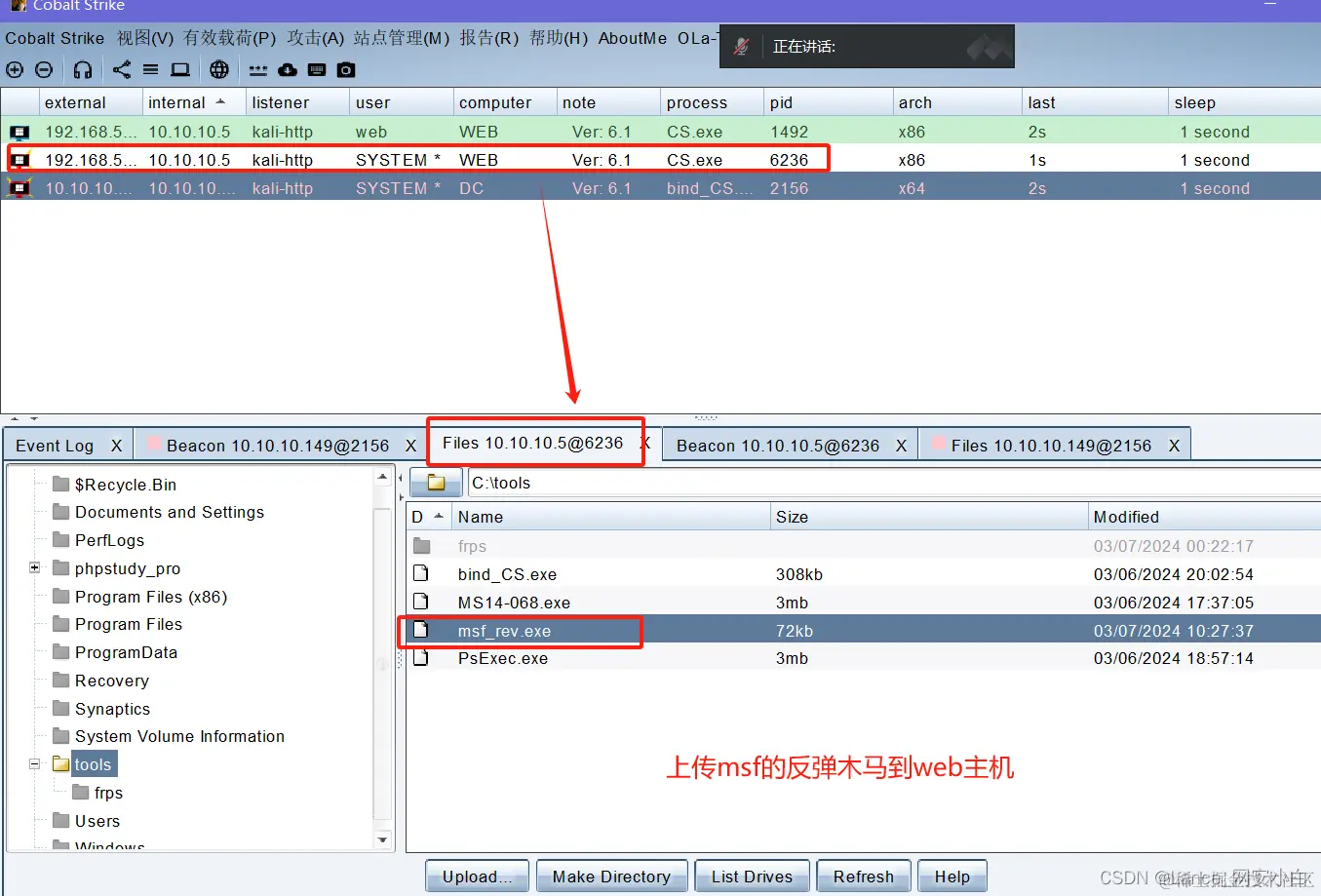The height and width of the screenshot is (896, 1321).
Task: Click folder tree scrollbar down arrow
Action: pos(382,839)
